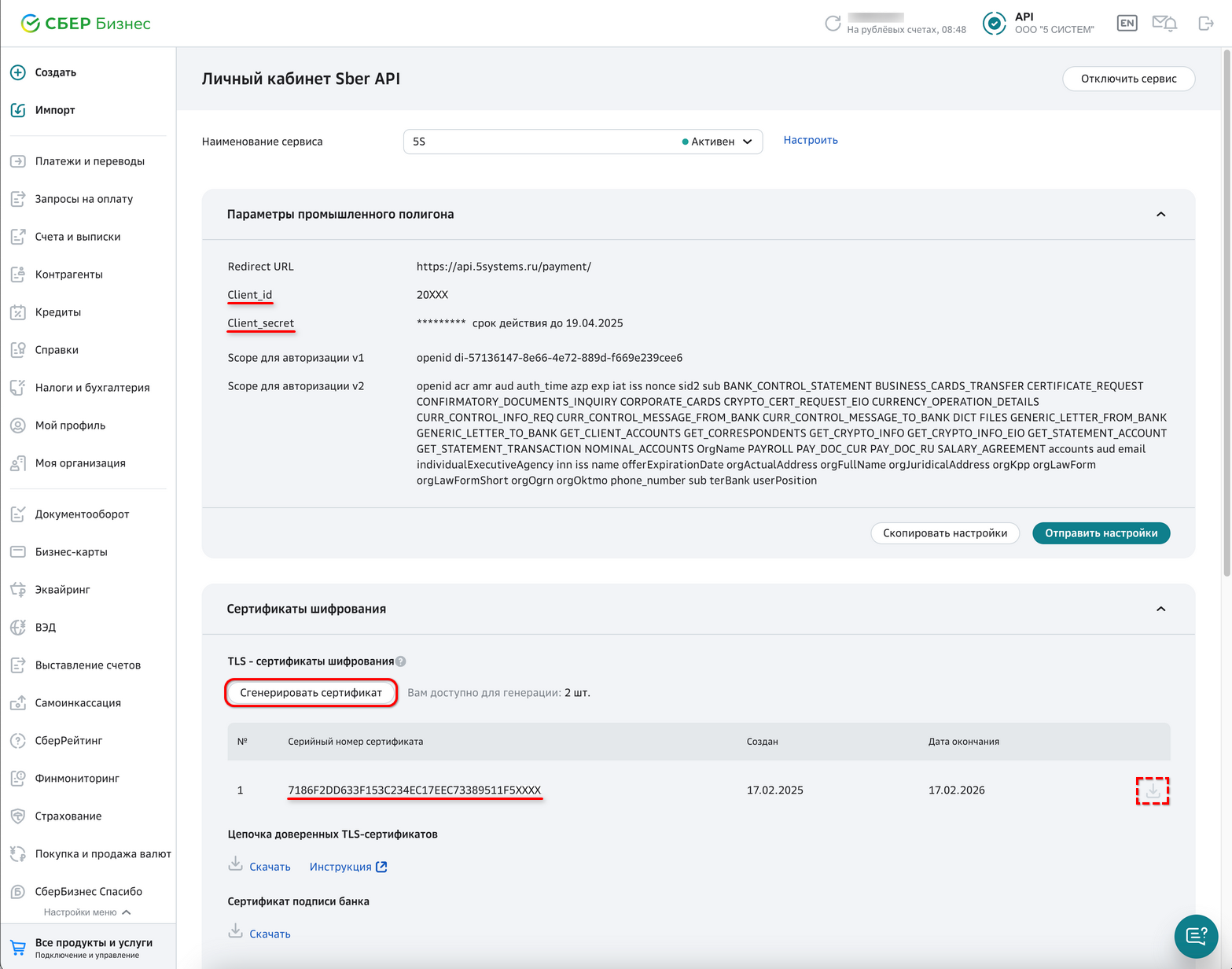Image resolution: width=1232 pixels, height=969 pixels.
Task: Open mail notifications icon in header
Action: (1164, 24)
